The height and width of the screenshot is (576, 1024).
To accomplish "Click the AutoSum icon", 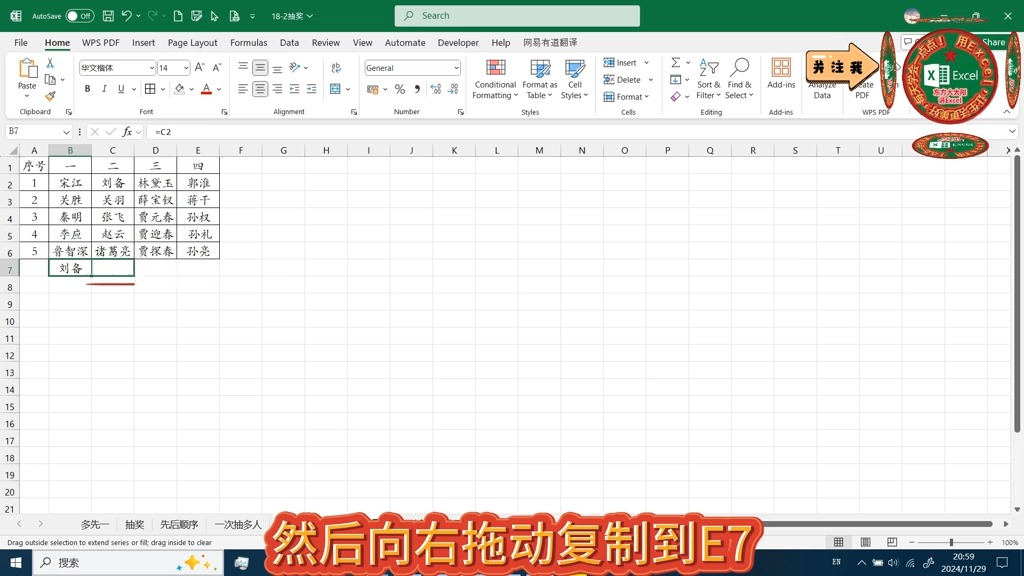I will (676, 62).
